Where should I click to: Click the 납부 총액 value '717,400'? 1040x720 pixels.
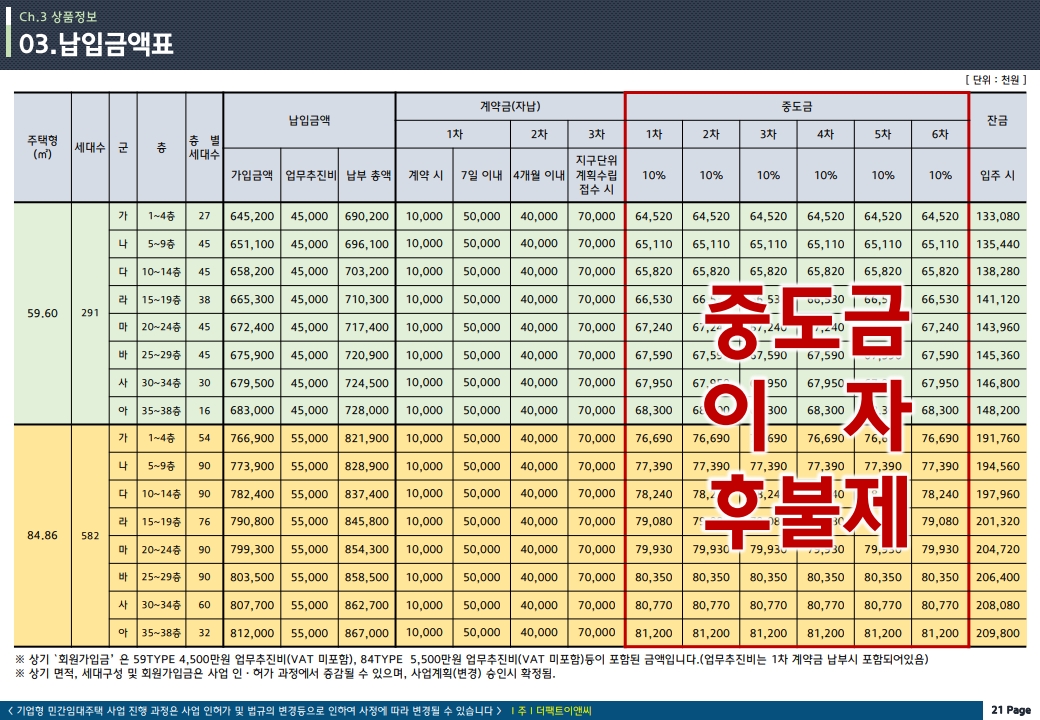click(x=367, y=327)
